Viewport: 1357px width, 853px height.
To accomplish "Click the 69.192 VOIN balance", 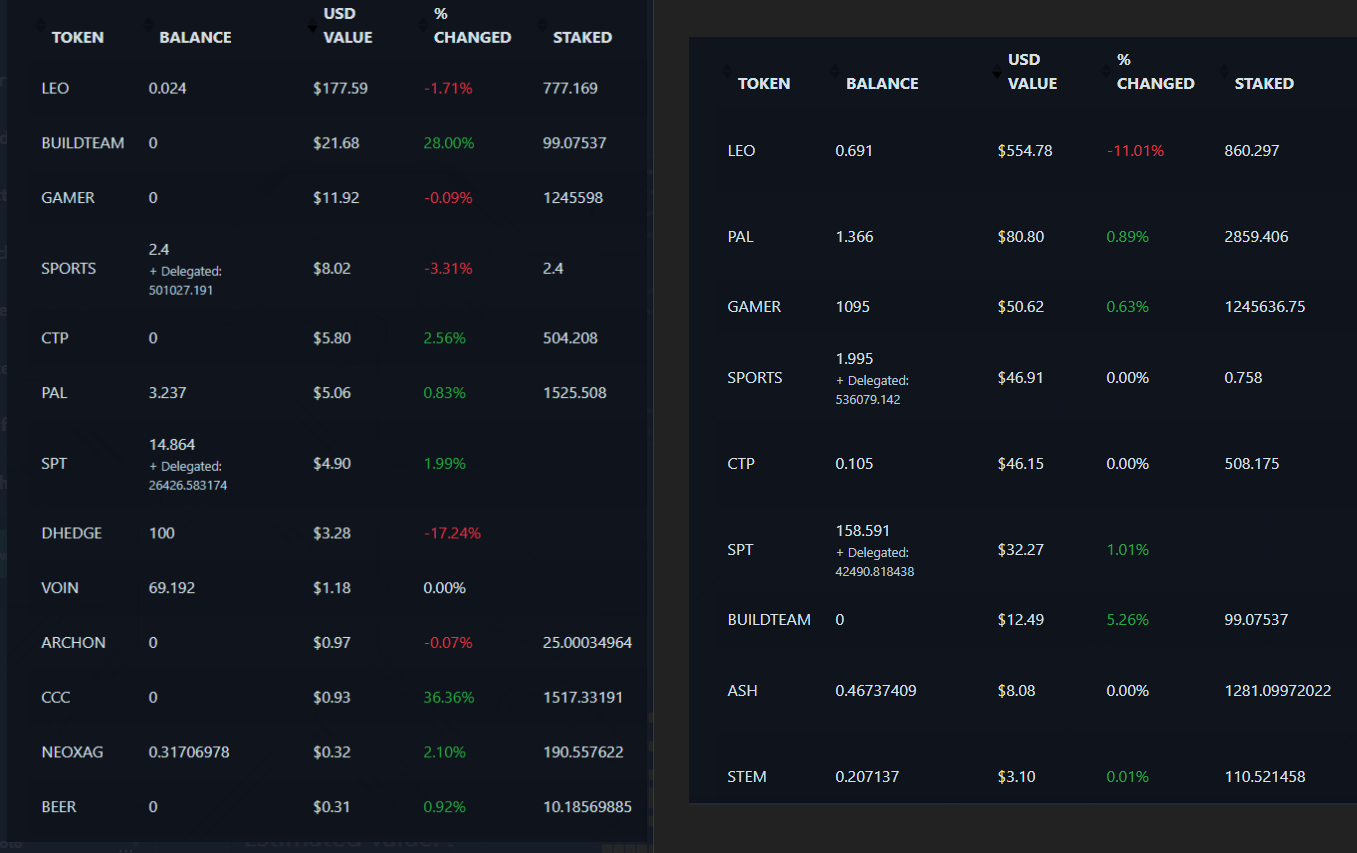I will (172, 588).
